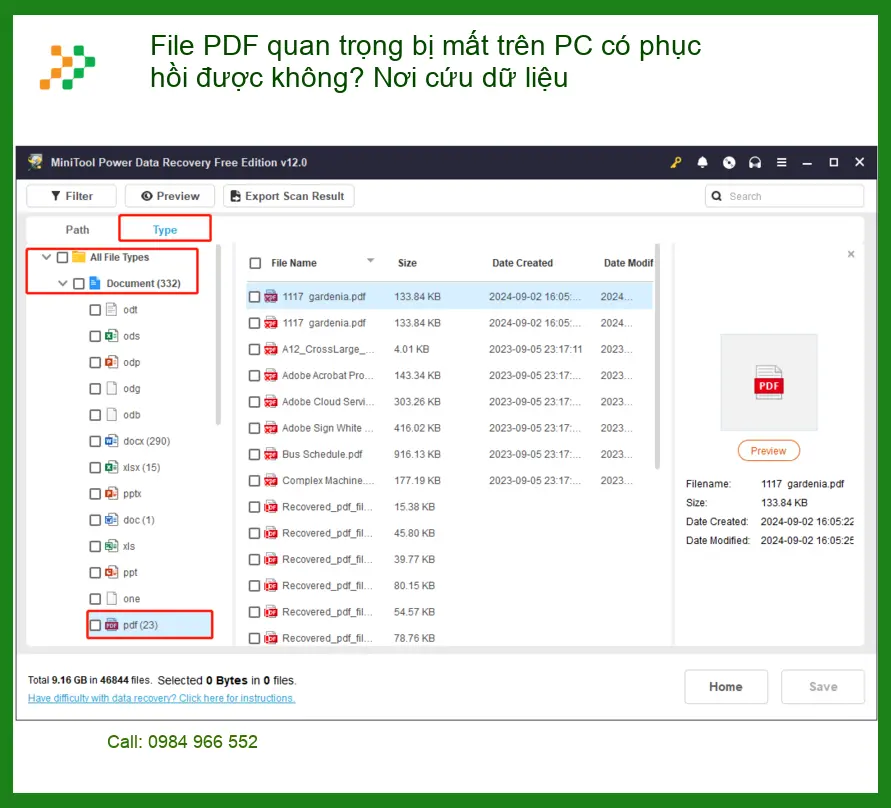Image resolution: width=891 pixels, height=808 pixels.
Task: Check the Bus Schedule.pdf checkbox
Action: coord(255,455)
